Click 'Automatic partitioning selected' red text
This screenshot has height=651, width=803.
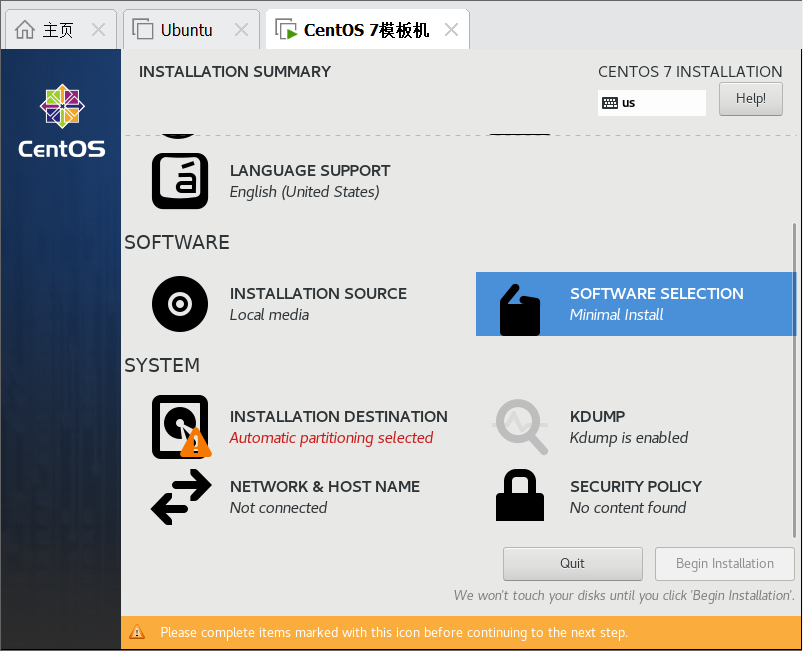tap(331, 438)
